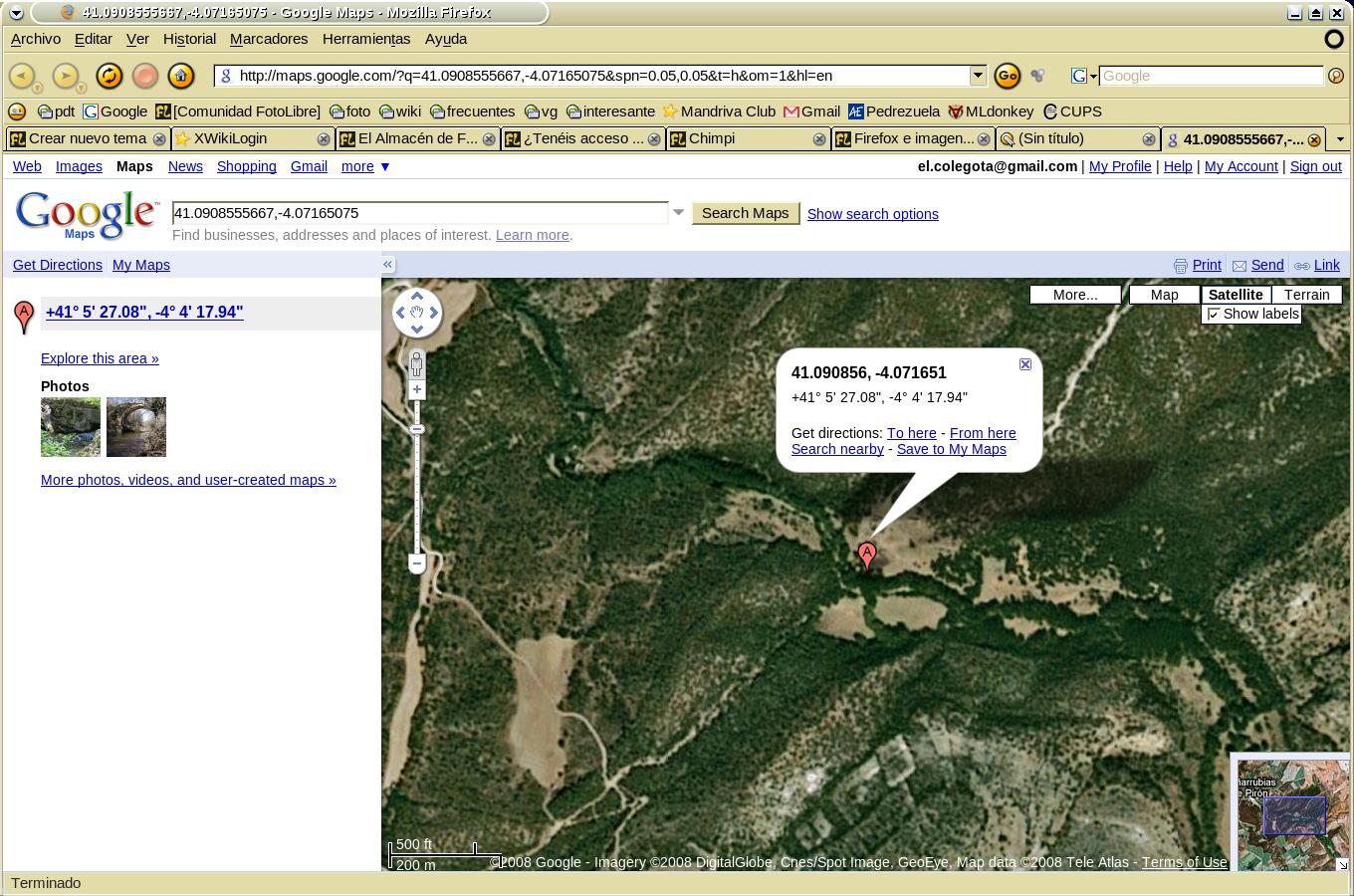Screen dimensions: 1354x896
Task: Open the list-all-tabs dropdown arrow
Action: [1340, 139]
